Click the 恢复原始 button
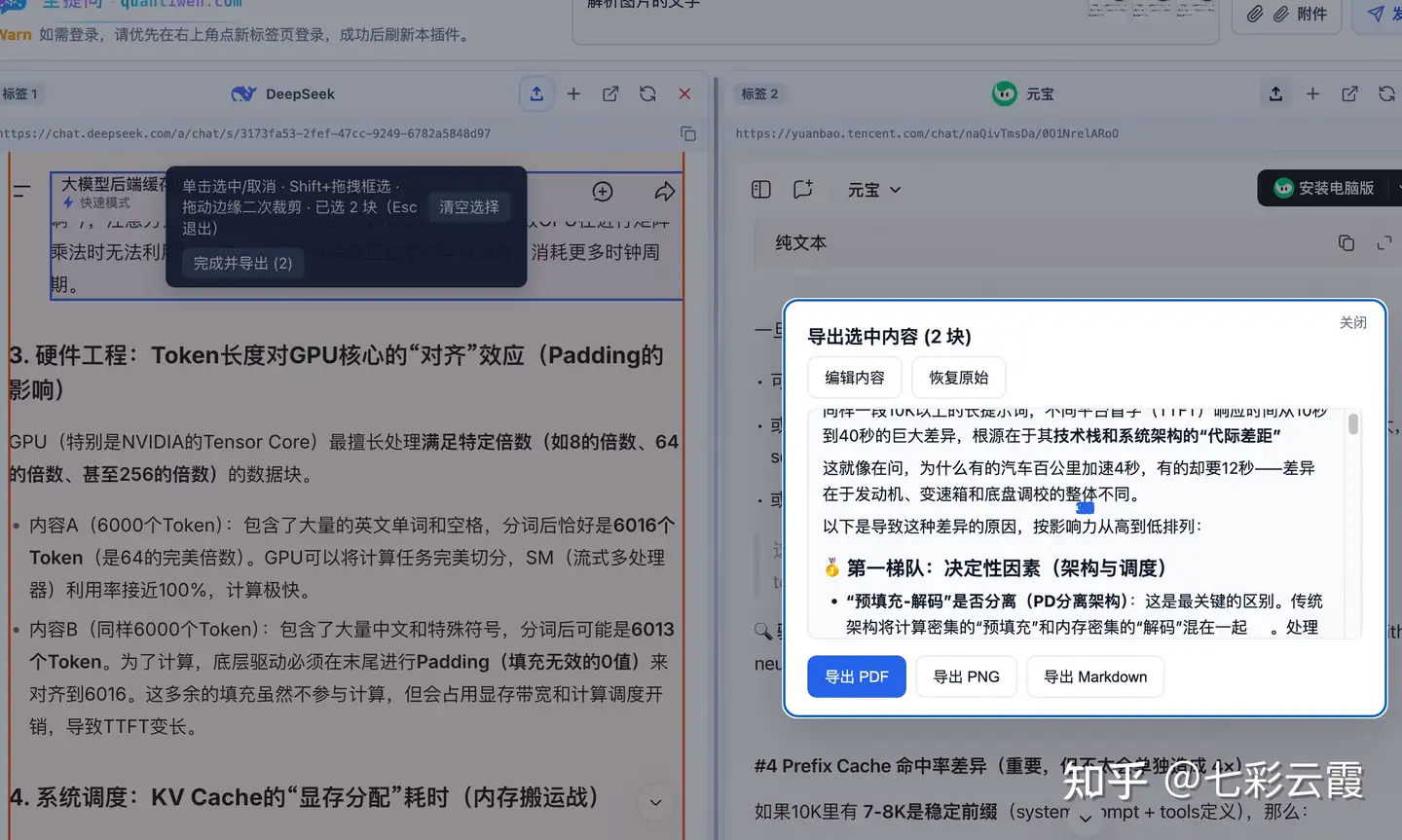 tap(958, 378)
